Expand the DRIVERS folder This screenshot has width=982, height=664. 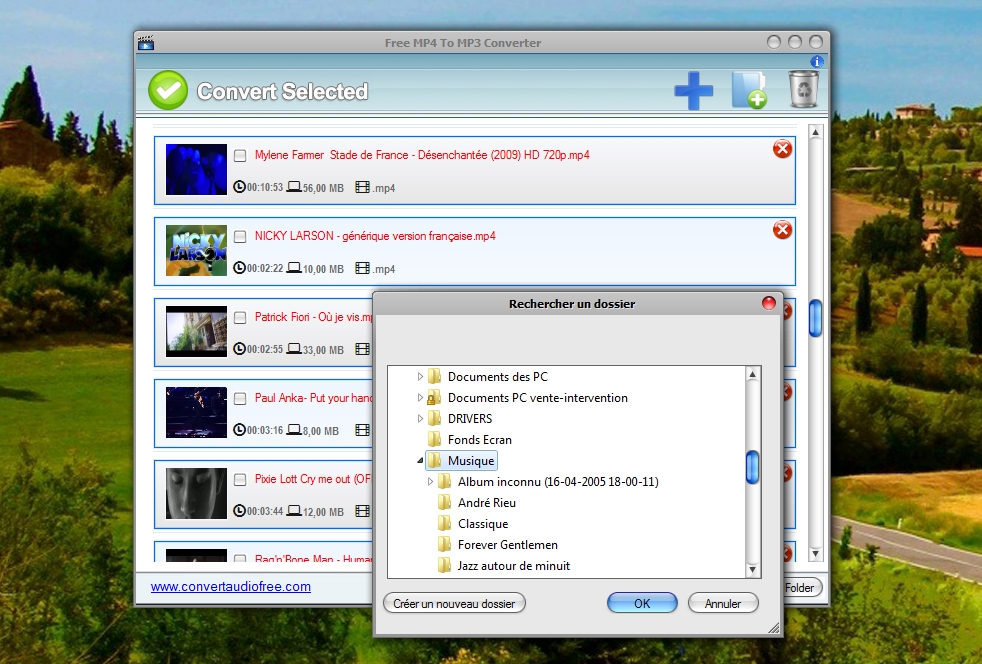tap(420, 418)
